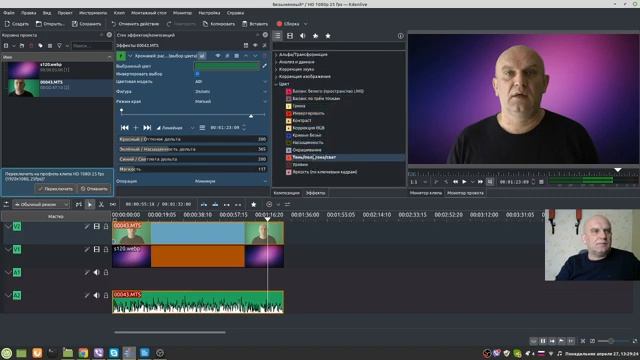Image resolution: width=640 pixels, height=360 pixels.
Task: Click add clip icon in project bin
Action: tap(7, 46)
